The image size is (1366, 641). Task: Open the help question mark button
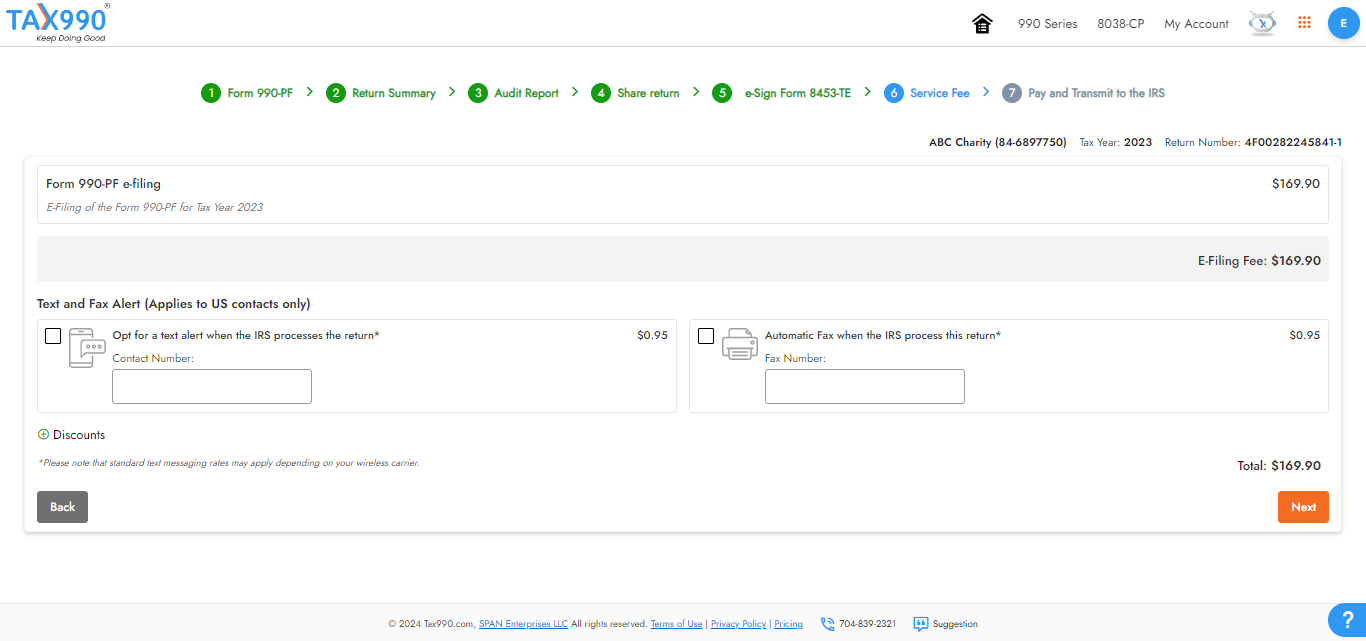point(1346,621)
